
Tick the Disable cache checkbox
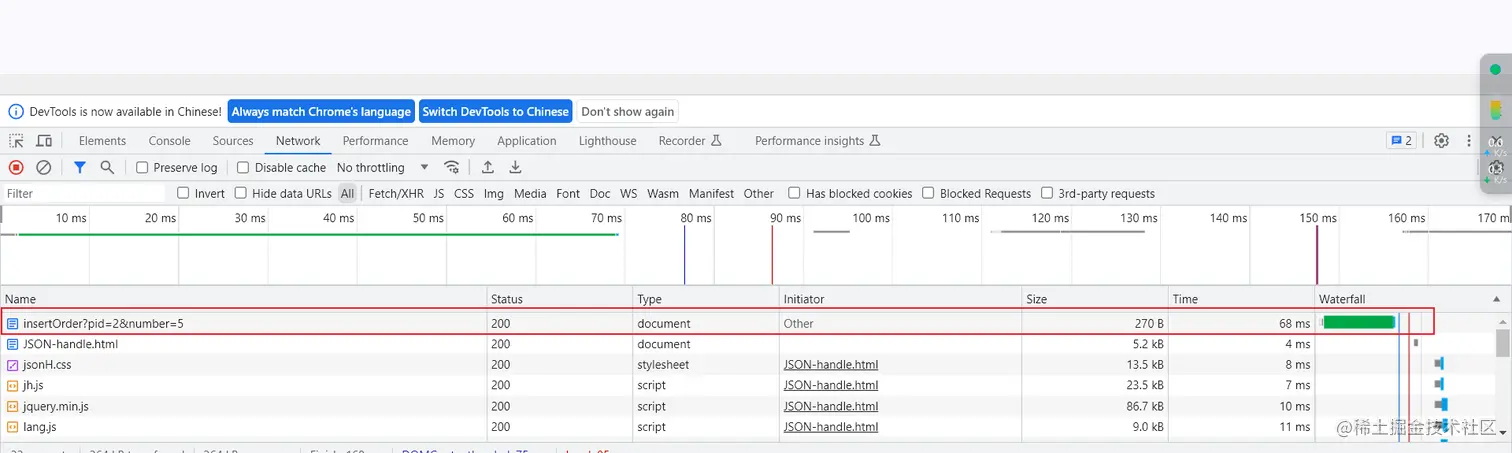[243, 168]
